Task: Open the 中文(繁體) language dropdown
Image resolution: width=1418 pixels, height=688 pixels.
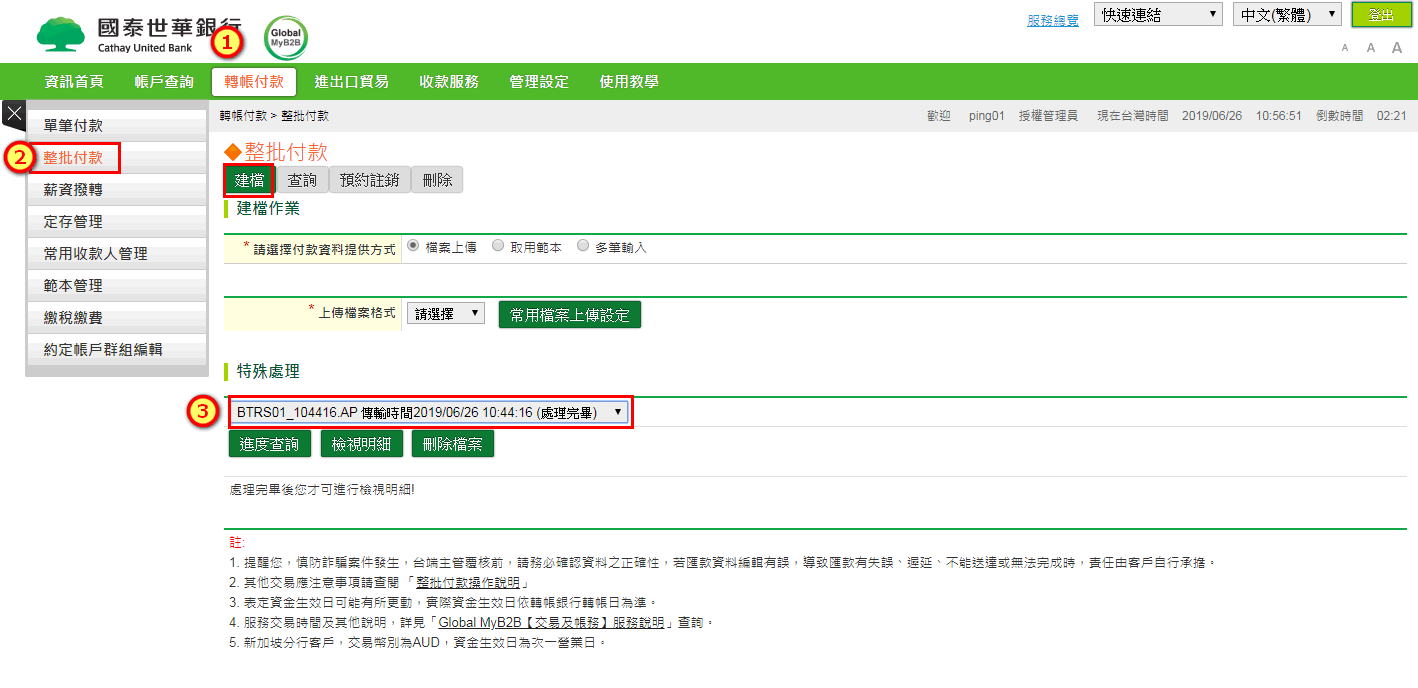Action: pyautogui.click(x=1287, y=15)
